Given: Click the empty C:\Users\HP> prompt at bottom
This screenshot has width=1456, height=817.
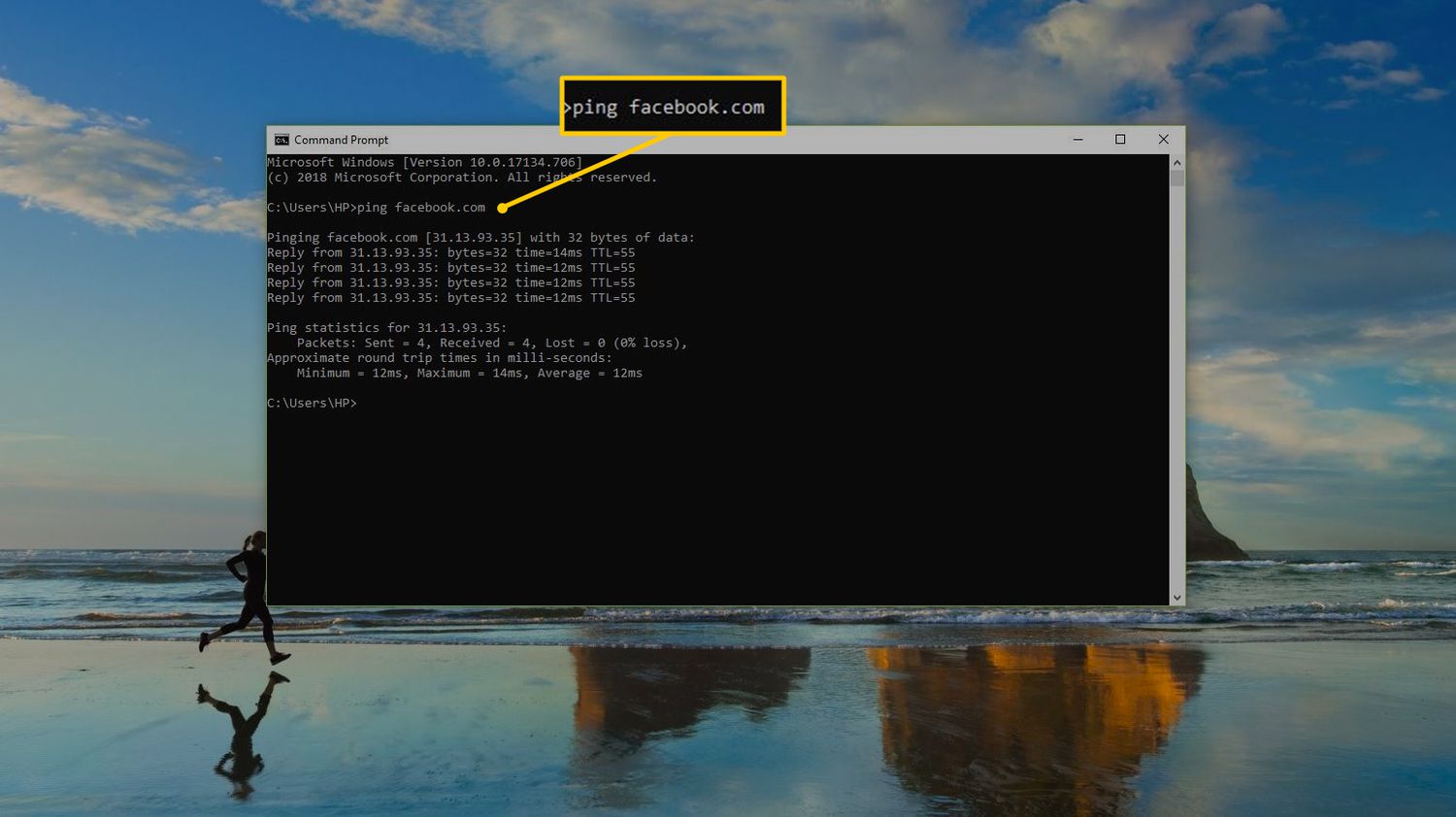Looking at the screenshot, I should pyautogui.click(x=312, y=403).
